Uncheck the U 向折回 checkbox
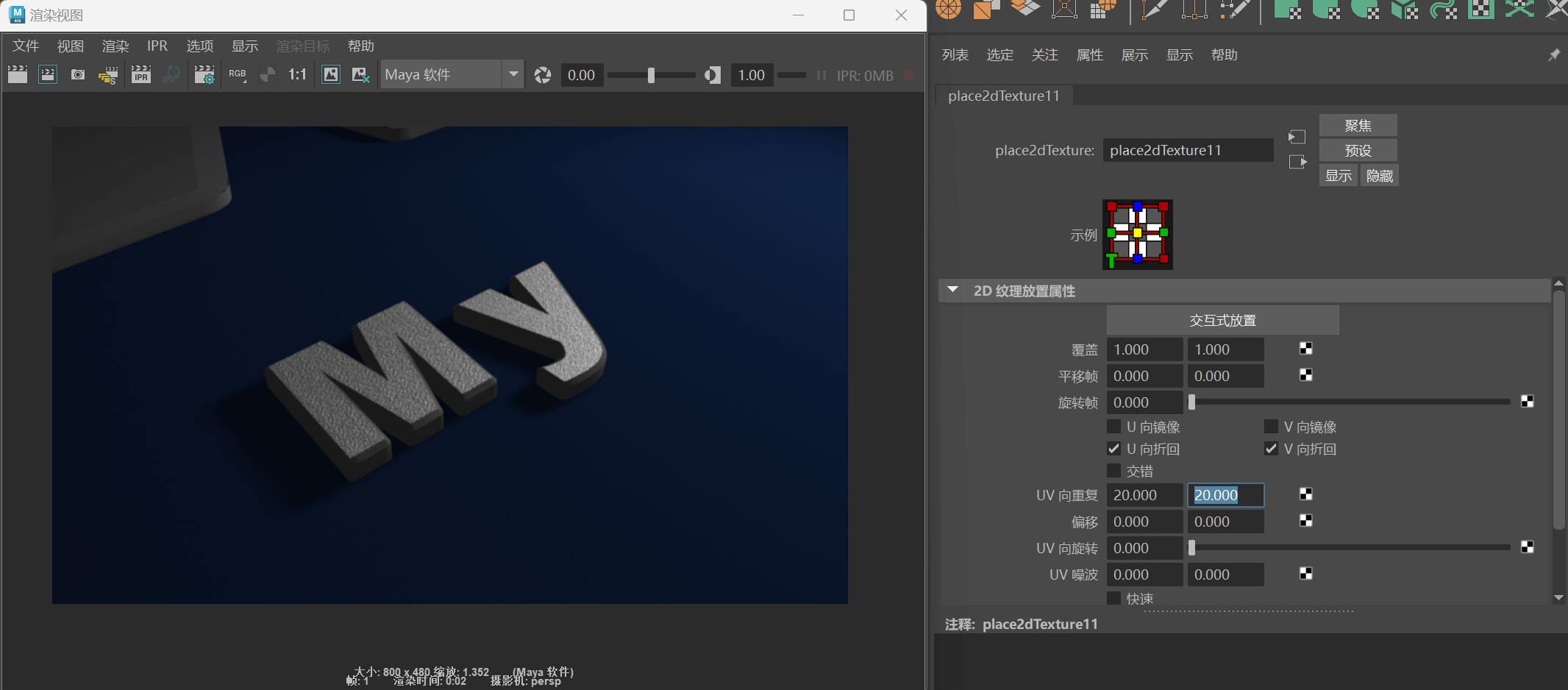 coord(1113,449)
